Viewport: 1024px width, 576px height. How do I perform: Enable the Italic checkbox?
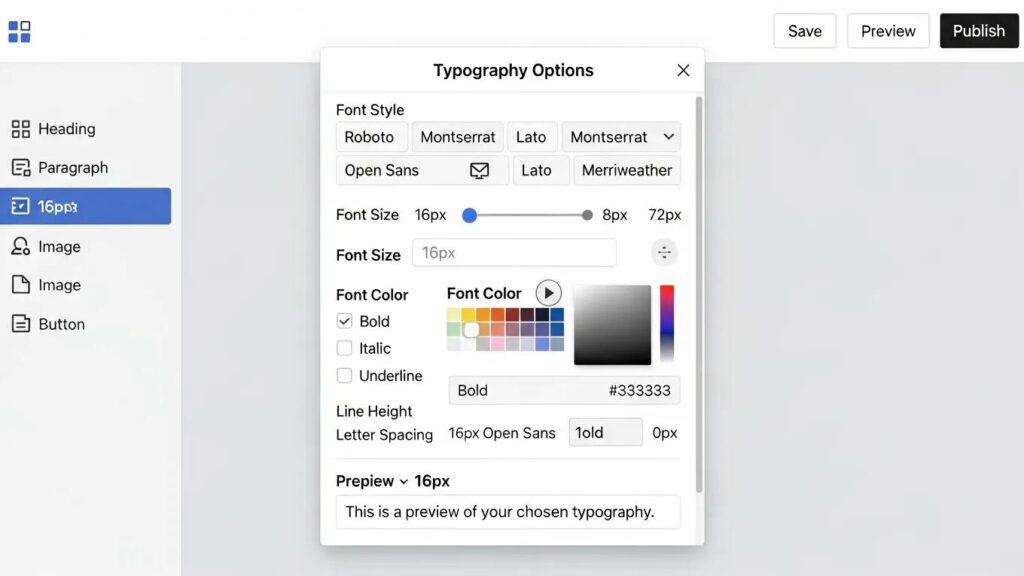(x=344, y=348)
